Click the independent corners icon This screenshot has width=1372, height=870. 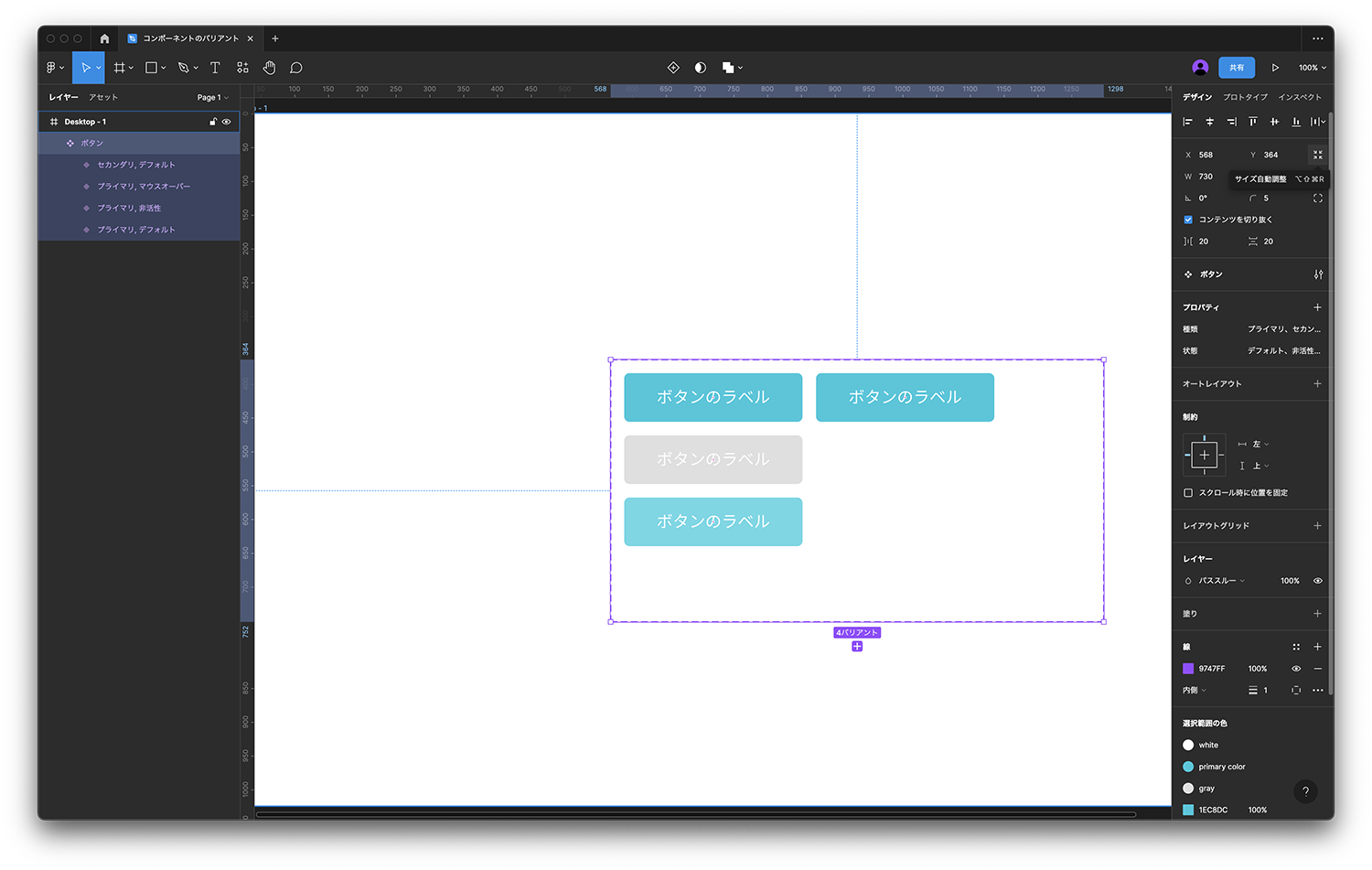coord(1318,199)
